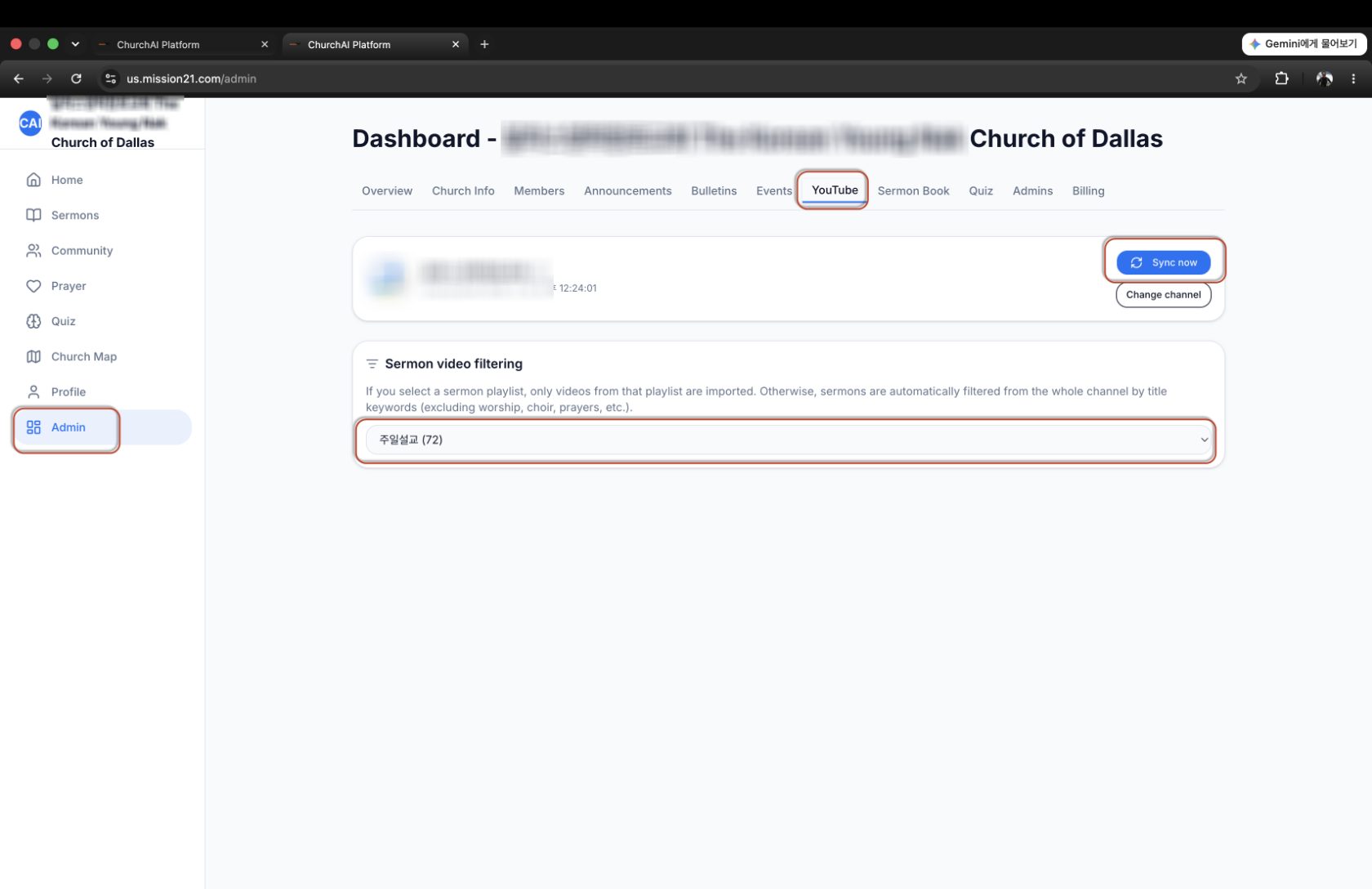The image size is (1372, 889).
Task: Select the Admin dashboard grid icon
Action: click(33, 427)
